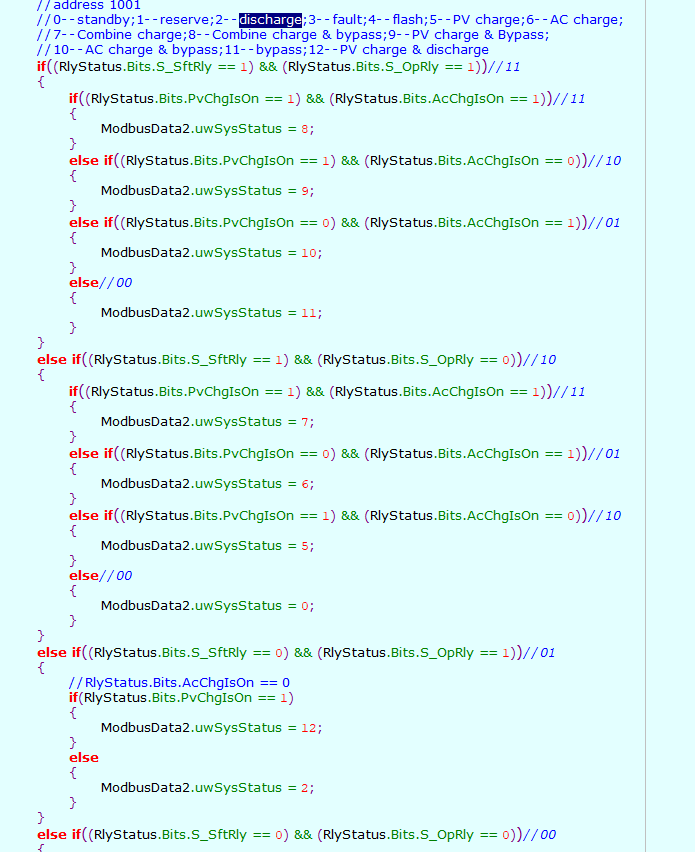The image size is (695, 852).
Task: Click the "else//00" line above status 0
Action: click(x=101, y=575)
